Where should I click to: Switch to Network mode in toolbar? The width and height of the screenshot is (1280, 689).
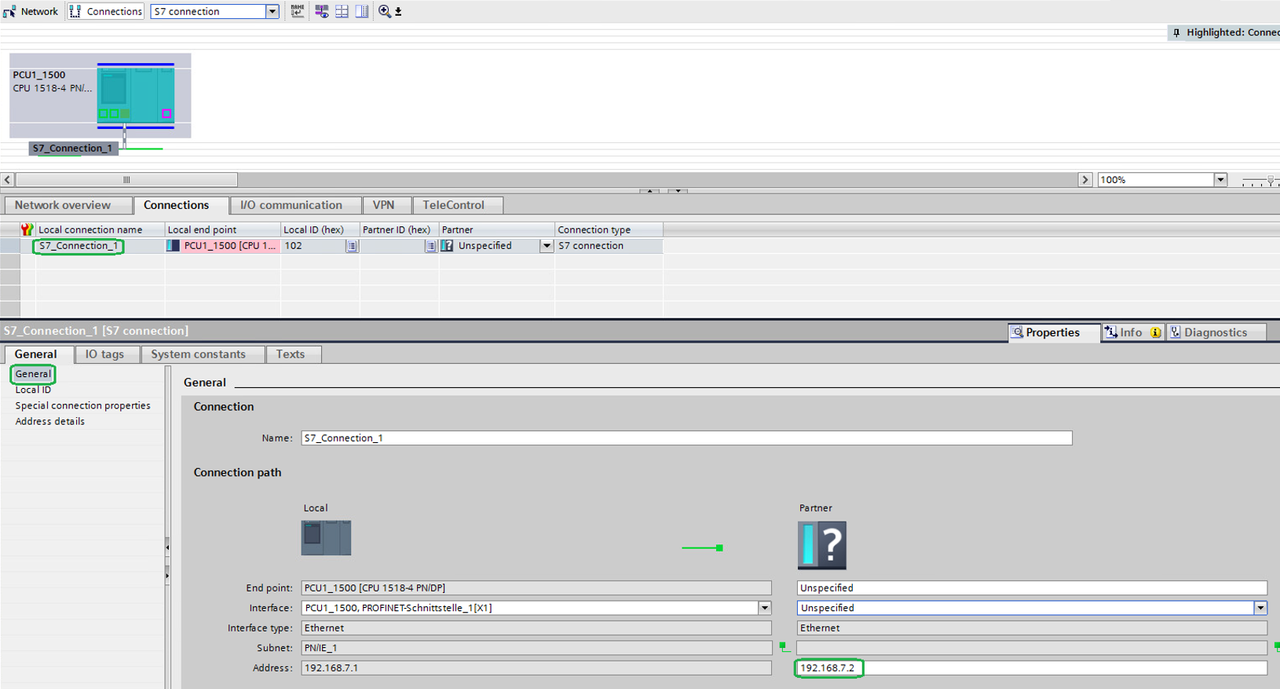point(31,11)
